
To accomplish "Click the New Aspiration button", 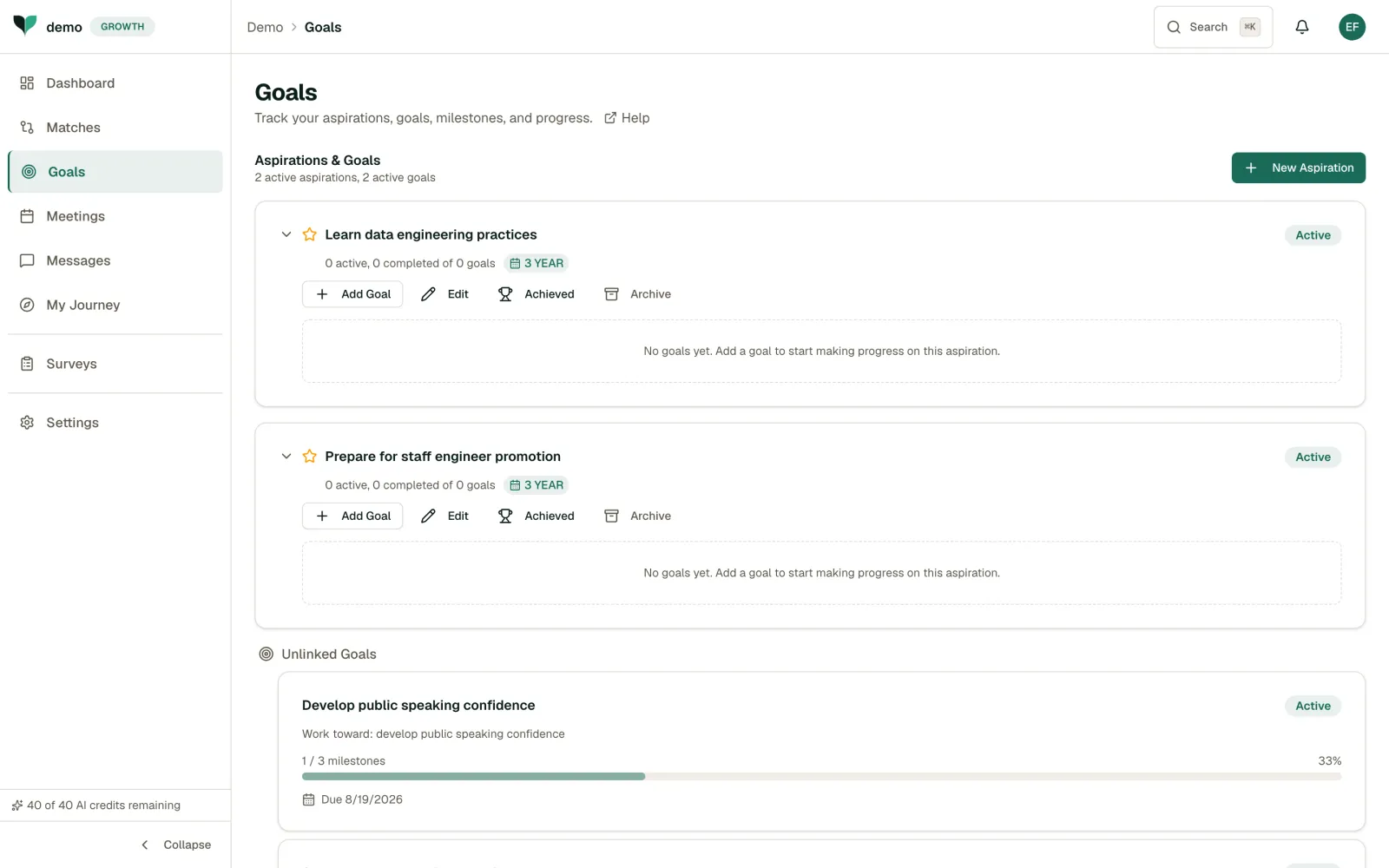I will 1298,168.
